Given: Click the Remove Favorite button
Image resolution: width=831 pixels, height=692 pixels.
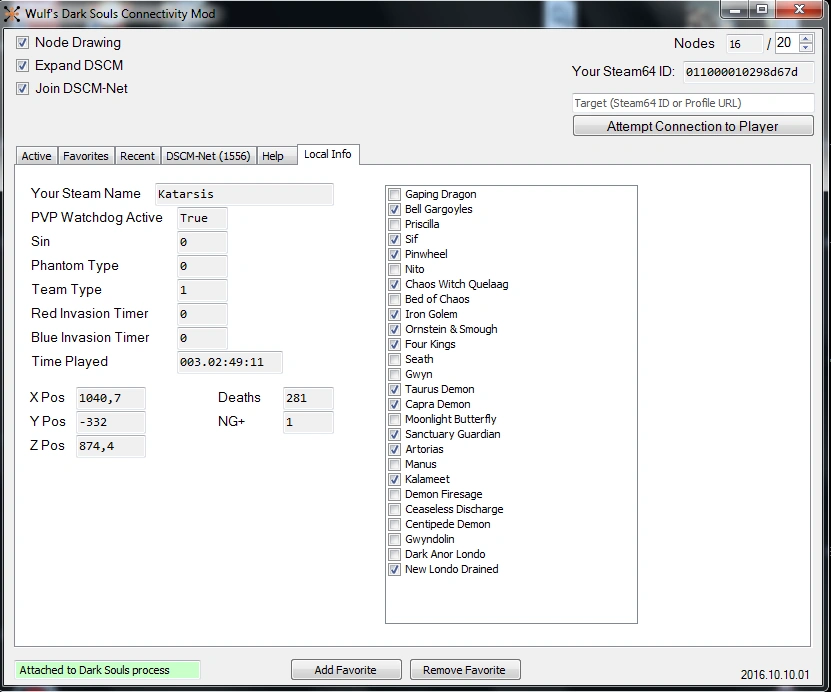Looking at the screenshot, I should [464, 670].
